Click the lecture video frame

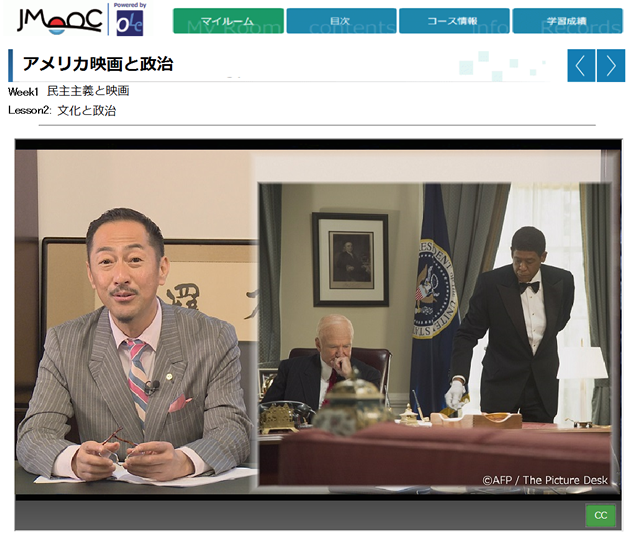coord(318,319)
